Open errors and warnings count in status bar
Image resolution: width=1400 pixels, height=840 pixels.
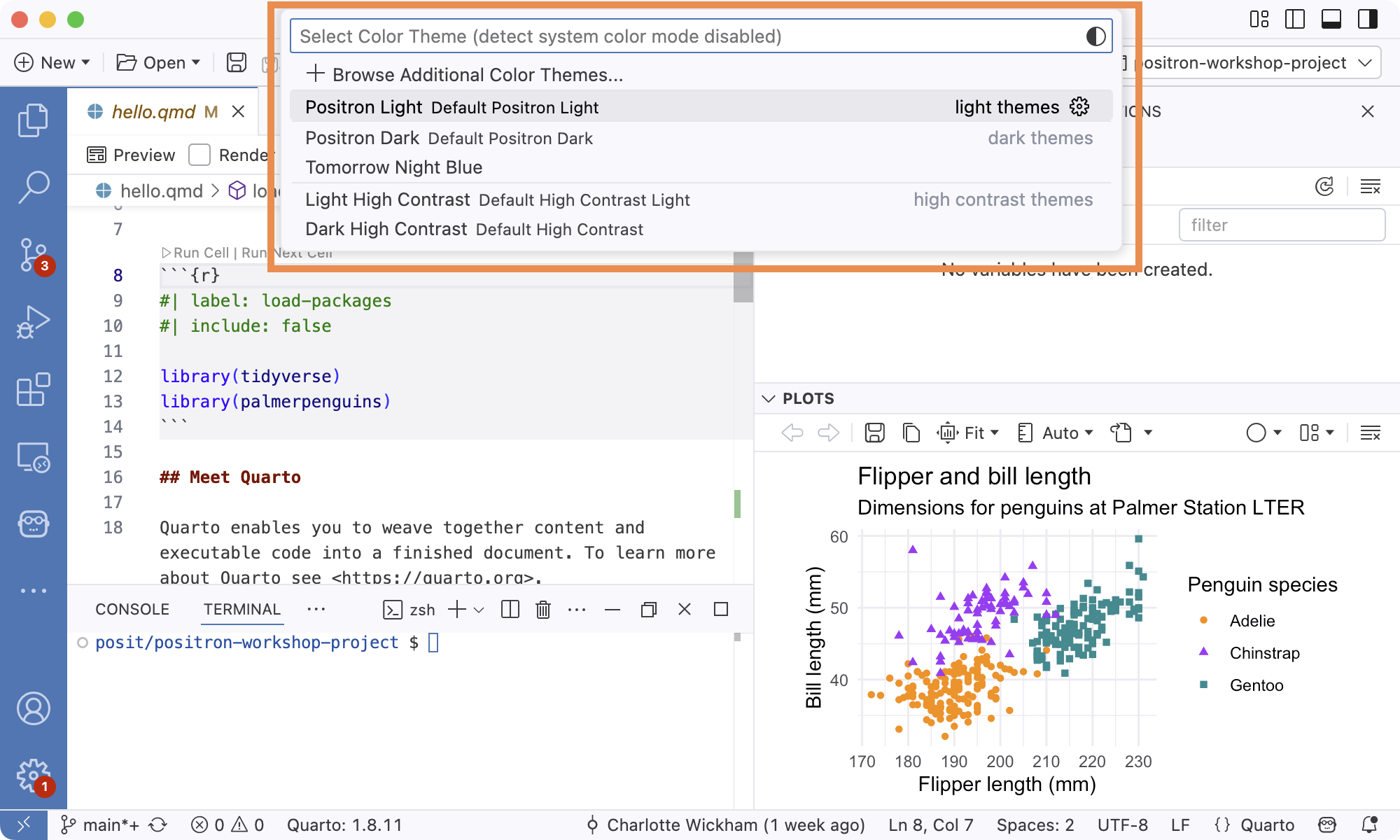227,825
